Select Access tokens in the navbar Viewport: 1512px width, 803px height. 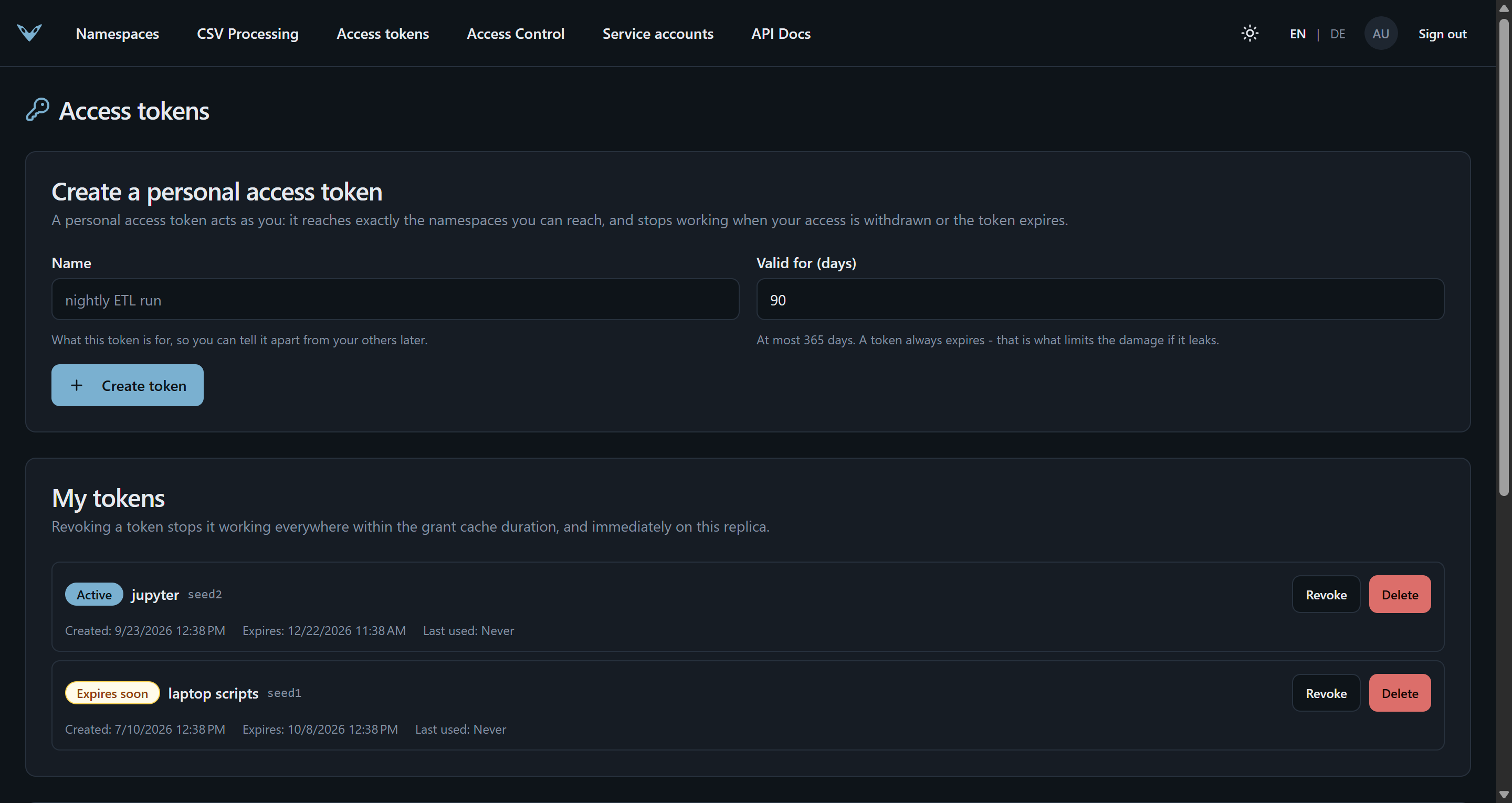[x=383, y=34]
